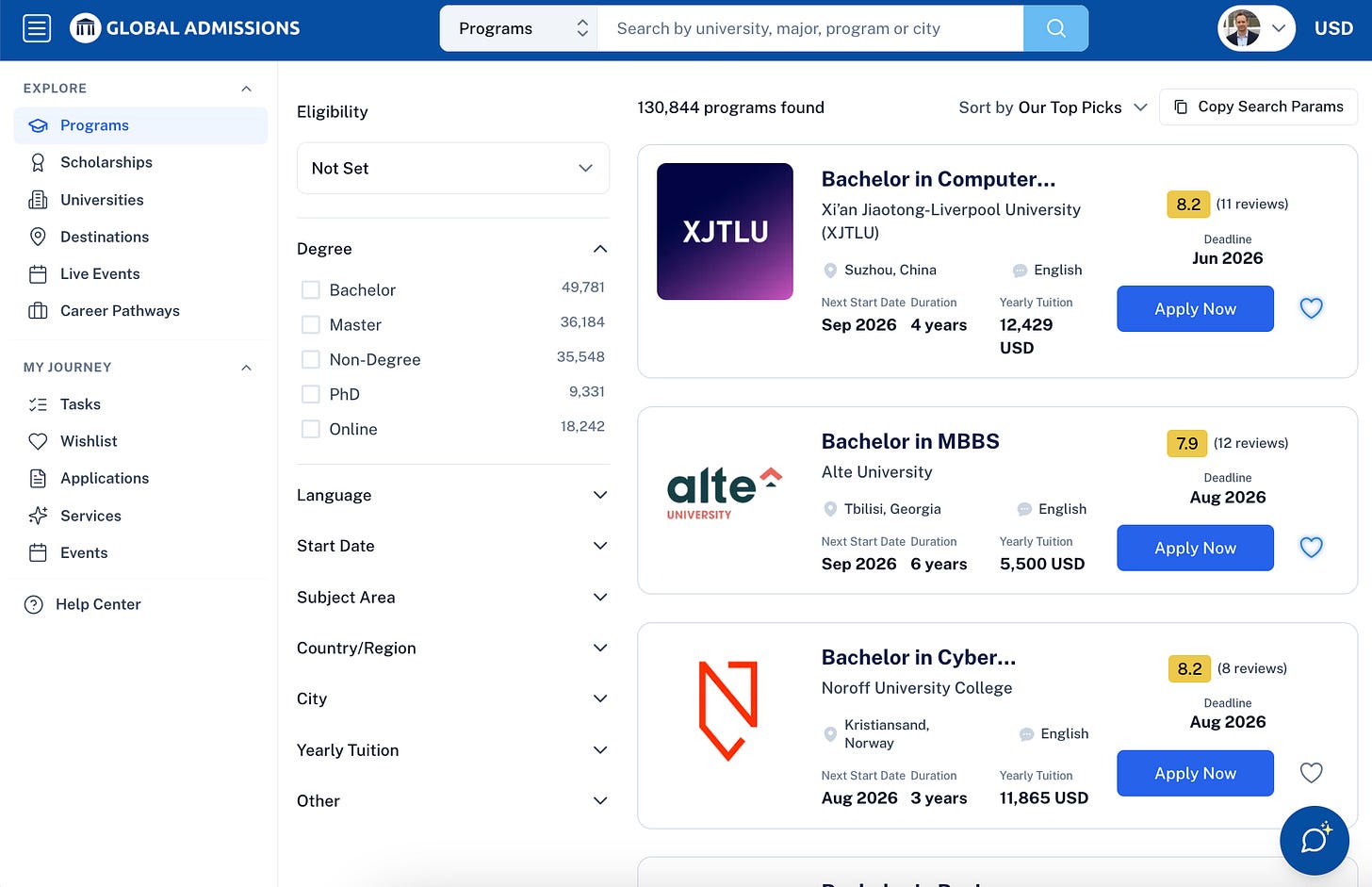Collapse the My Journey sidebar section
Image resolution: width=1372 pixels, height=887 pixels.
coord(246,368)
